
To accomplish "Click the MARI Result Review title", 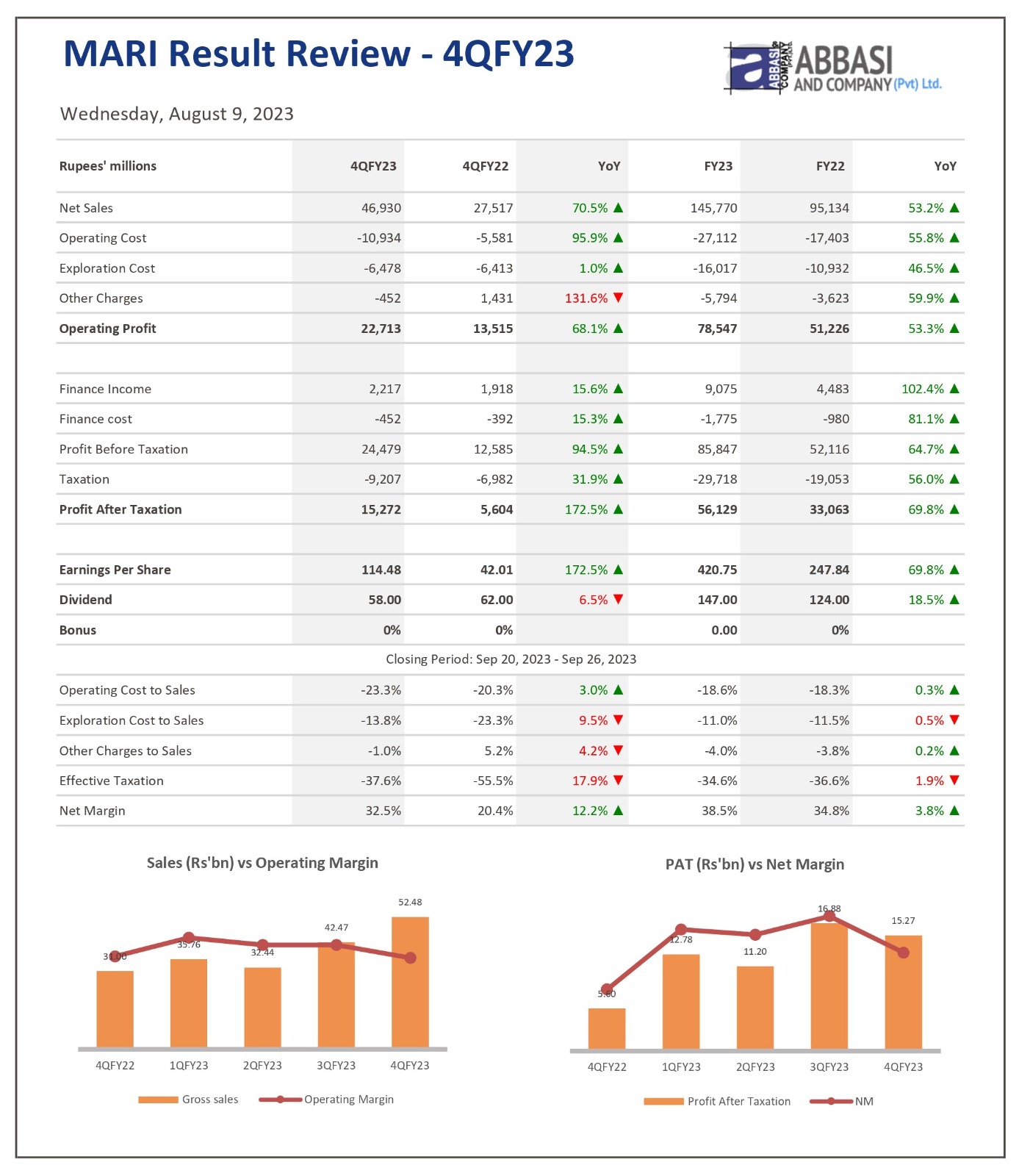I will [319, 54].
